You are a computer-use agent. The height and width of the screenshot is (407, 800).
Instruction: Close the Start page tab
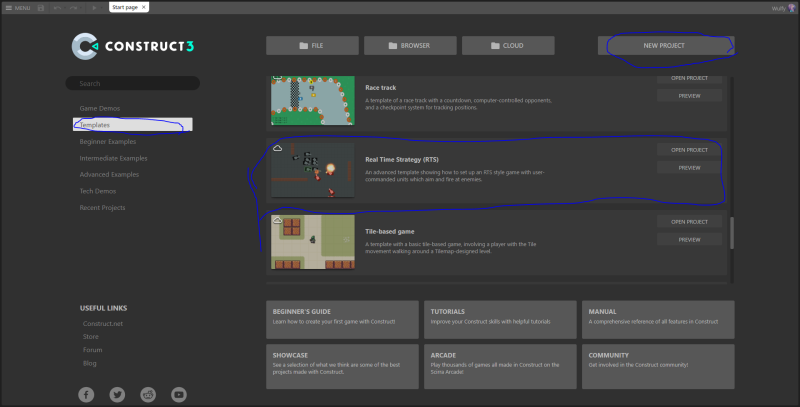pos(144,7)
